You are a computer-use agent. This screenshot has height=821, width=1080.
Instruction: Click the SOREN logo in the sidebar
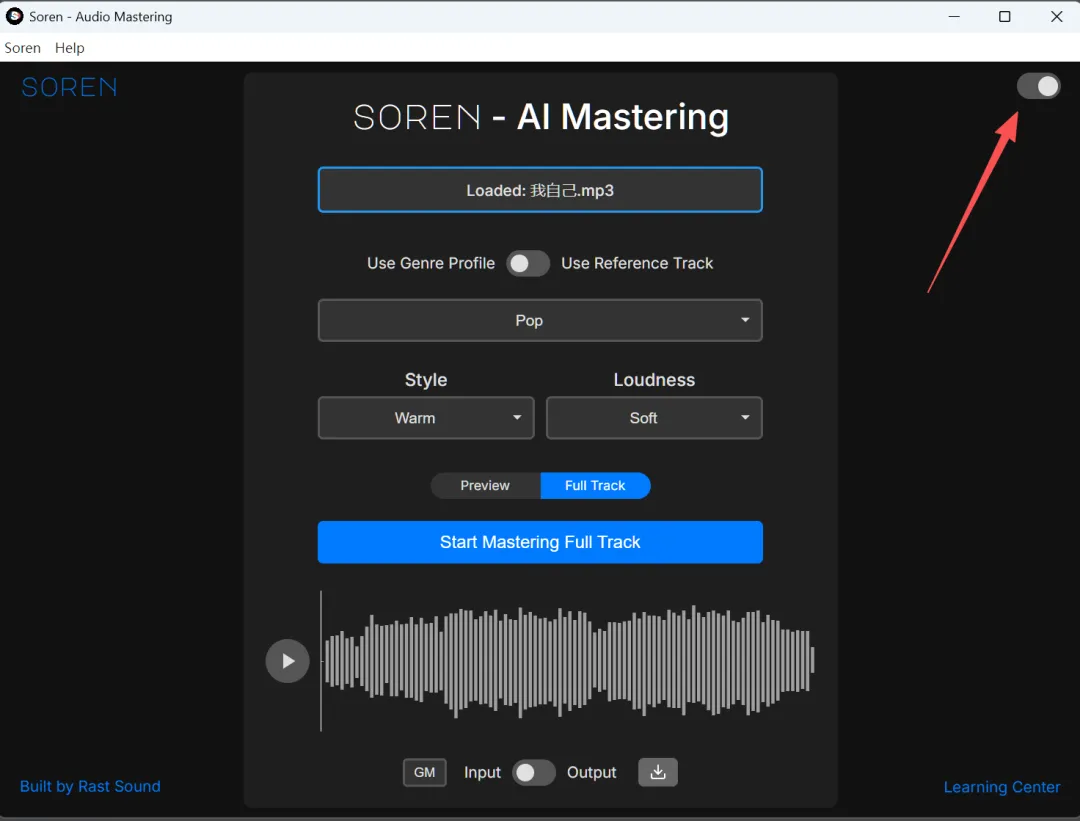click(70, 87)
